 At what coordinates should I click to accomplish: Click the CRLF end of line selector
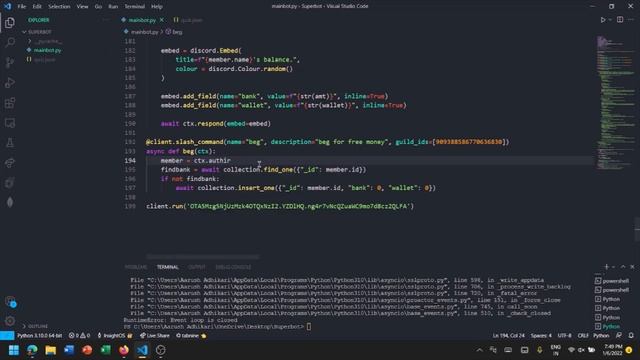tap(583, 336)
